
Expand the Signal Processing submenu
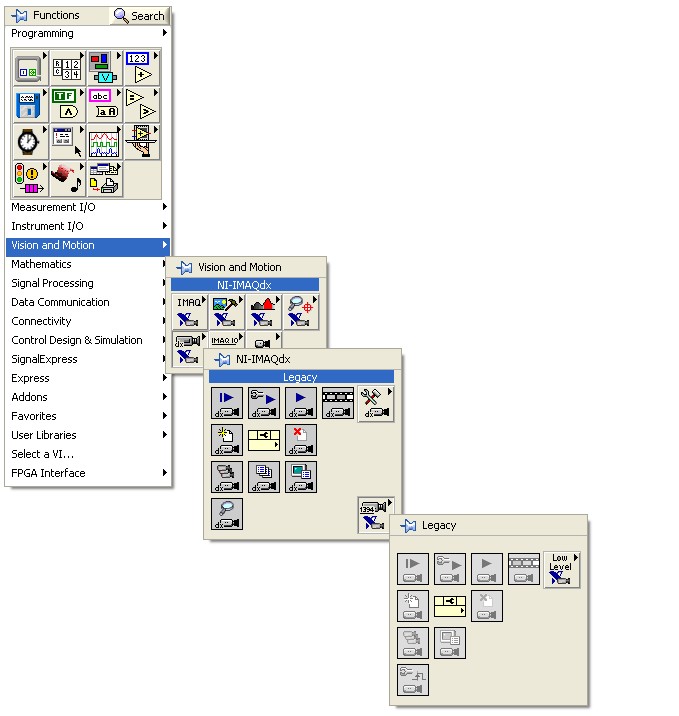(x=88, y=283)
